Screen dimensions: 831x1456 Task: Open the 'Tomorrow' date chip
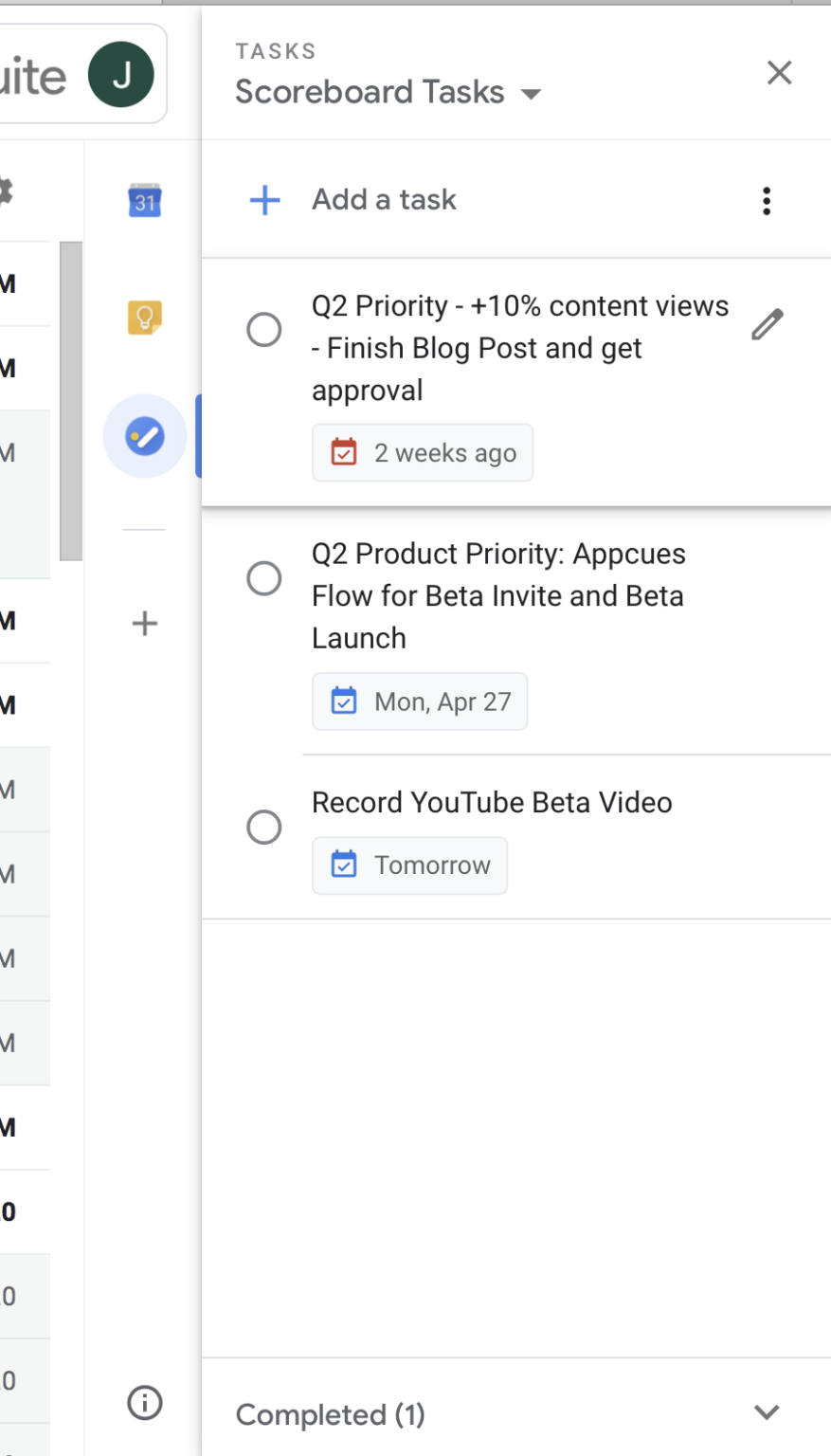click(409, 865)
